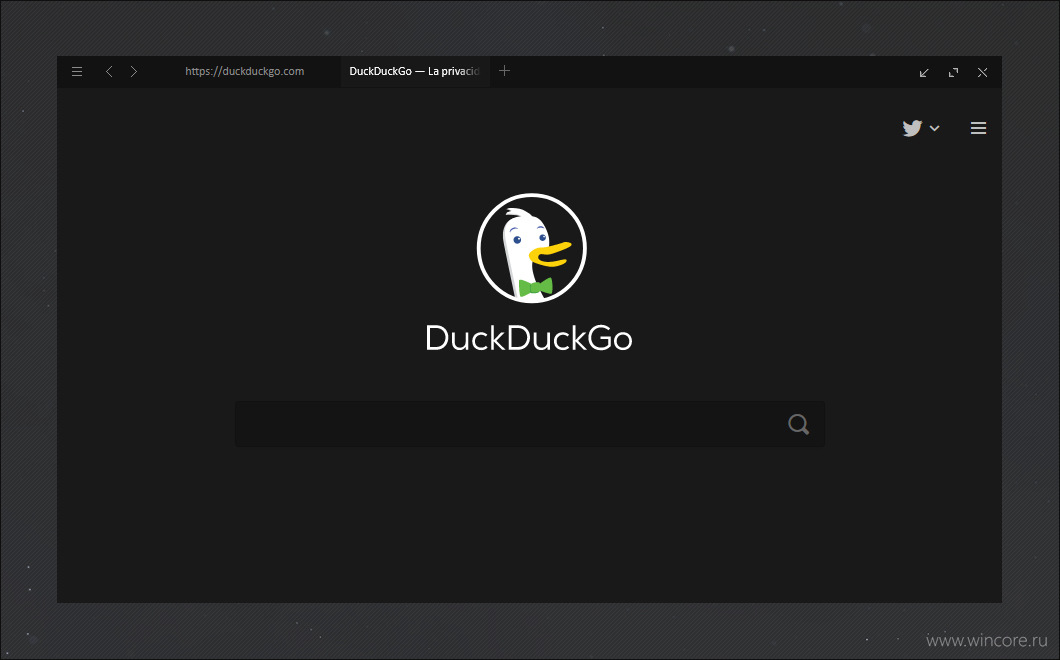Focus the DuckDuckGo search box
The image size is (1060, 660).
click(530, 424)
